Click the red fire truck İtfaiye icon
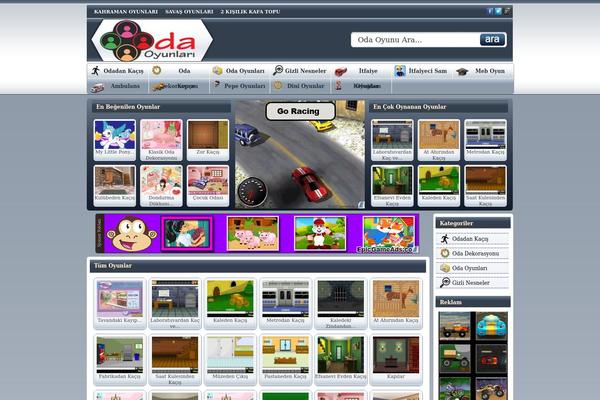The image size is (600, 400). tap(341, 71)
